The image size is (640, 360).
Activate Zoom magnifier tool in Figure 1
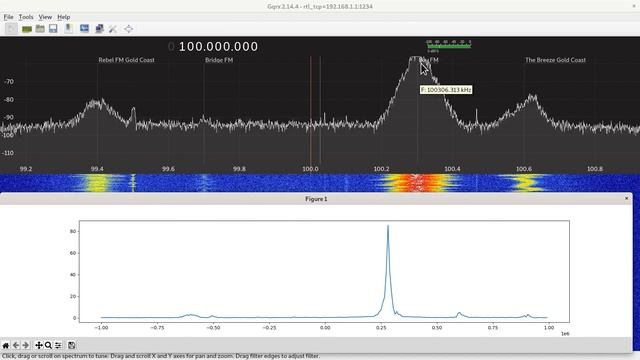(48, 345)
